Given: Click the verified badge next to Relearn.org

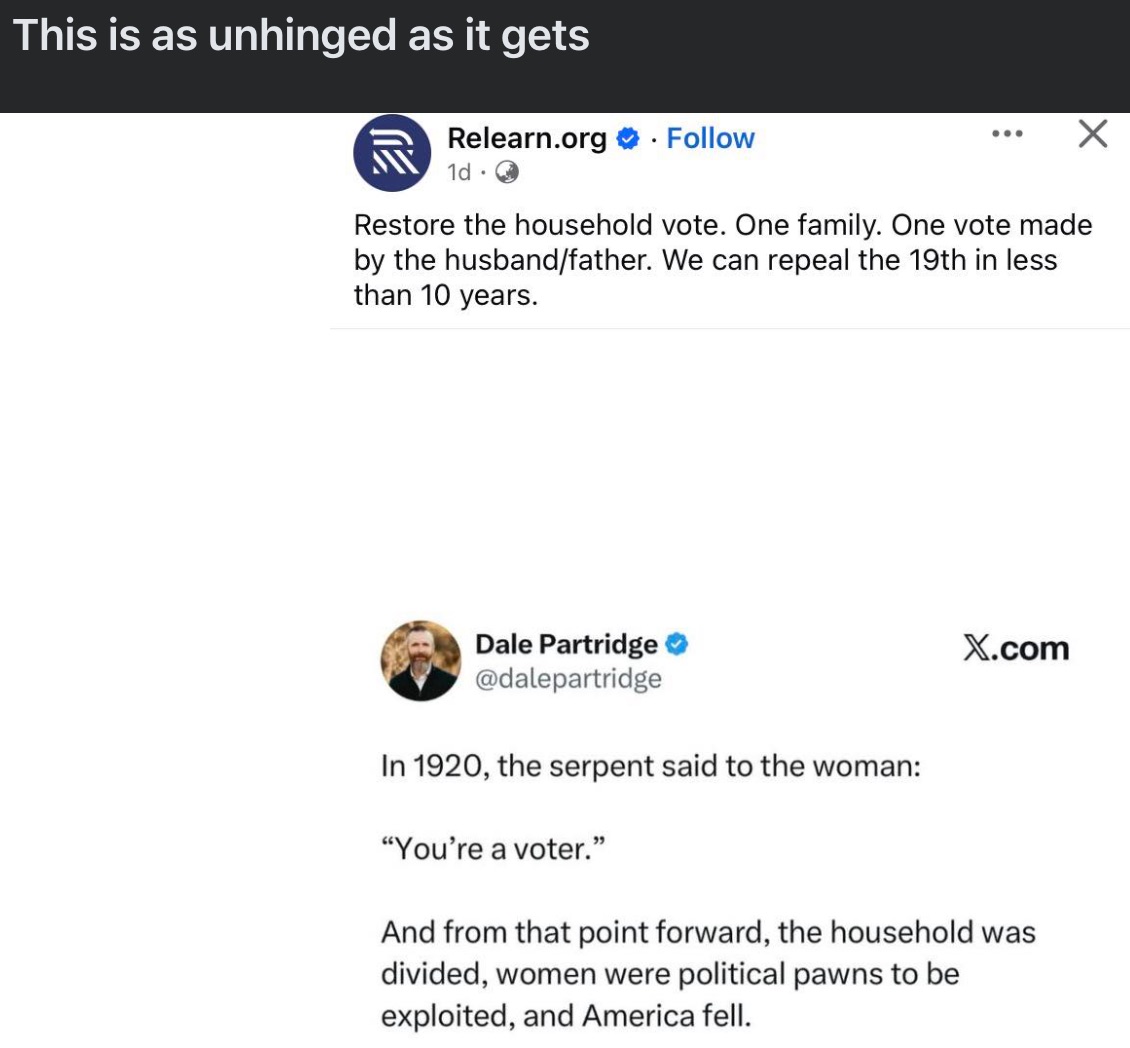Looking at the screenshot, I should 625,138.
